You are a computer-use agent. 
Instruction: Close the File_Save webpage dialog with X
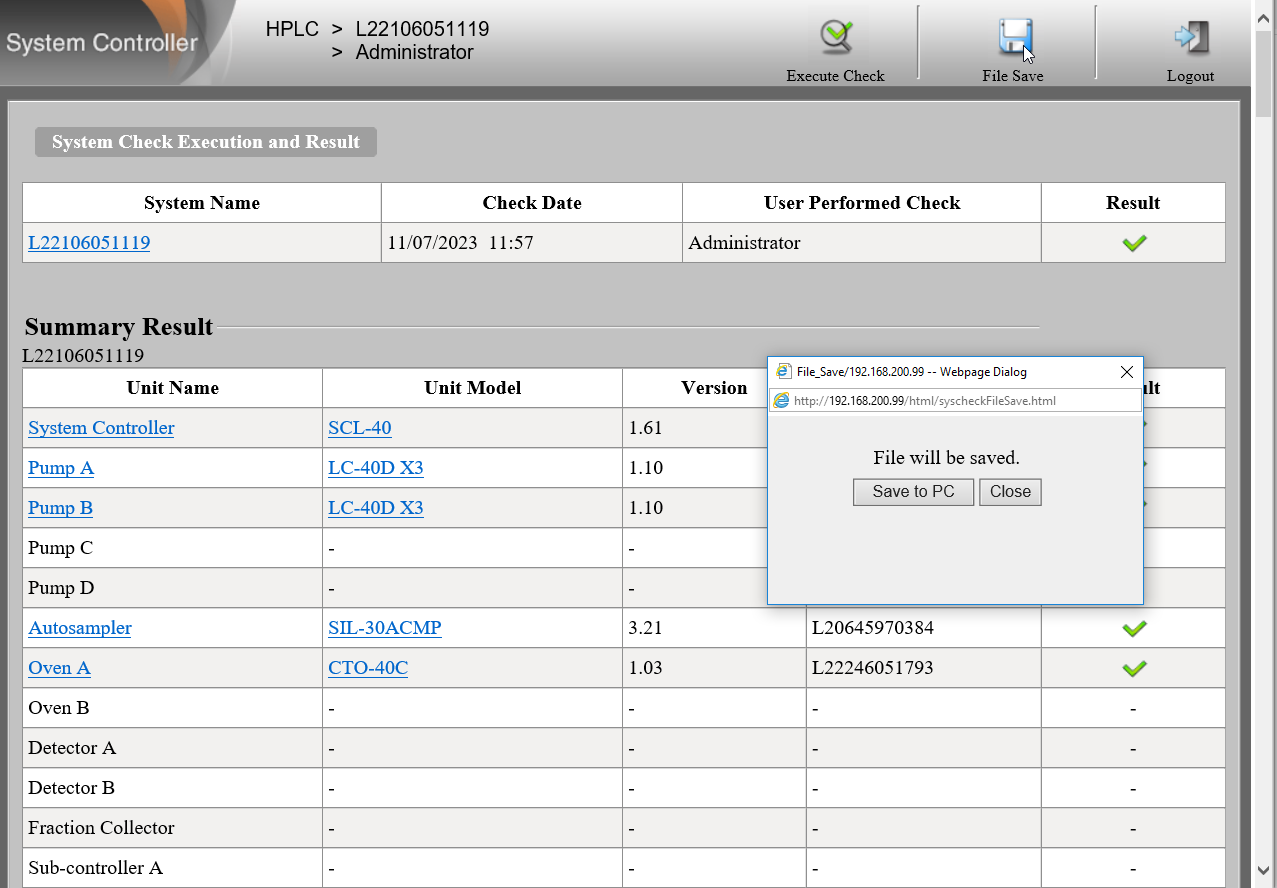1126,372
